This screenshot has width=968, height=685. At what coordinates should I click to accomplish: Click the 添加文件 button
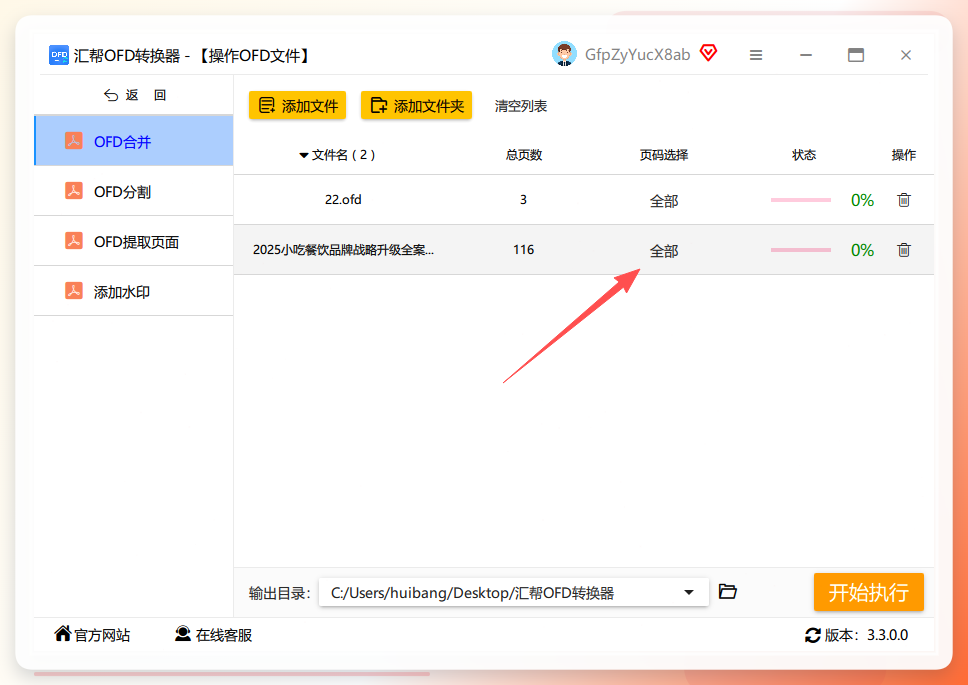pyautogui.click(x=298, y=106)
